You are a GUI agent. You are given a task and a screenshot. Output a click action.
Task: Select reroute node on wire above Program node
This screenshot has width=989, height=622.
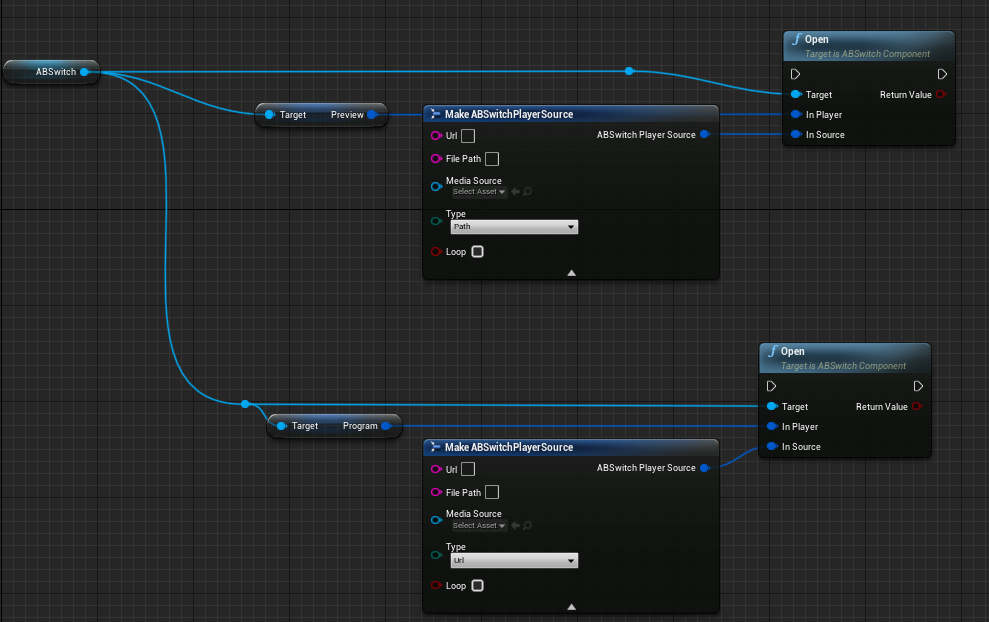tap(245, 404)
